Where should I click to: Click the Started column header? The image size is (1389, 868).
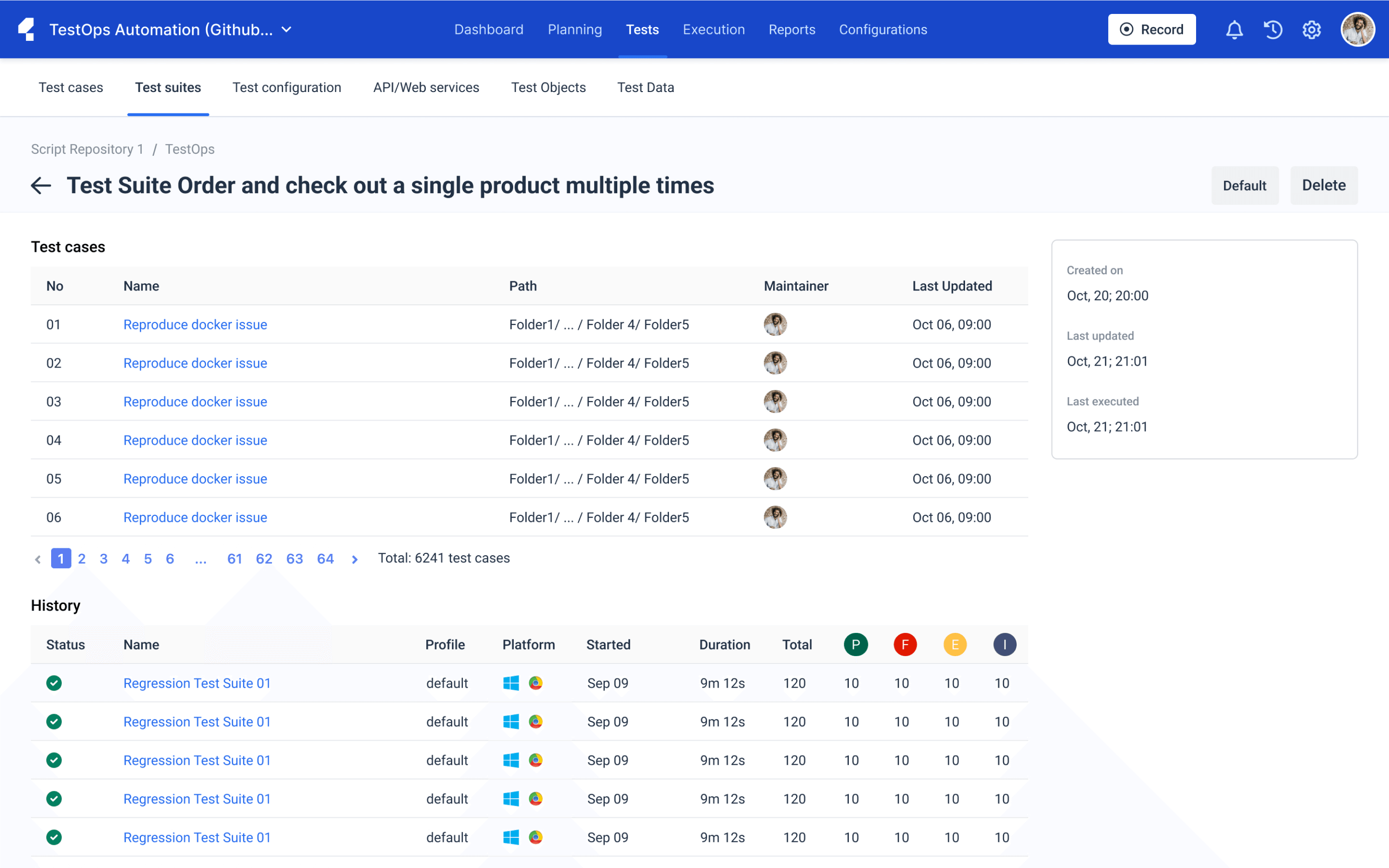coord(608,644)
